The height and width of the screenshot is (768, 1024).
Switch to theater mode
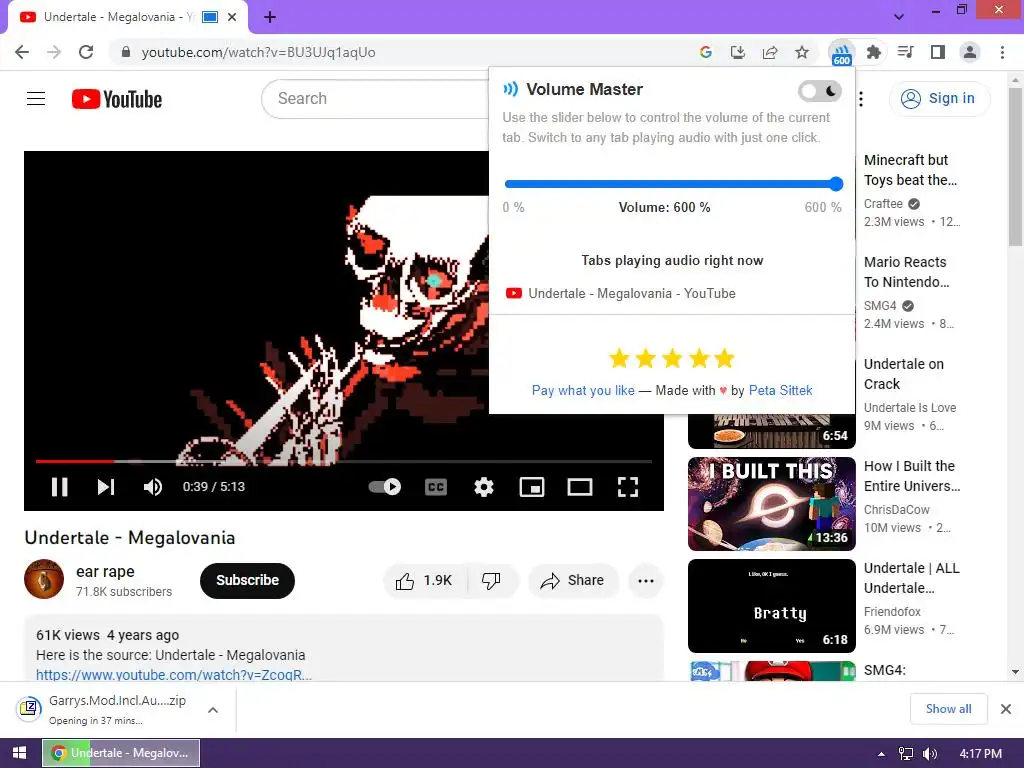pyautogui.click(x=580, y=487)
